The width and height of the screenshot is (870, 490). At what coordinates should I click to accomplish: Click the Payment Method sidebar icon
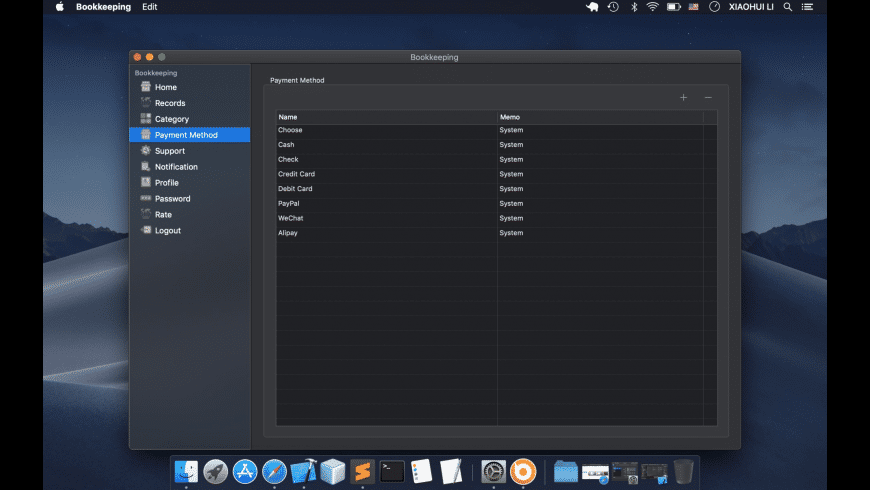pyautogui.click(x=146, y=134)
